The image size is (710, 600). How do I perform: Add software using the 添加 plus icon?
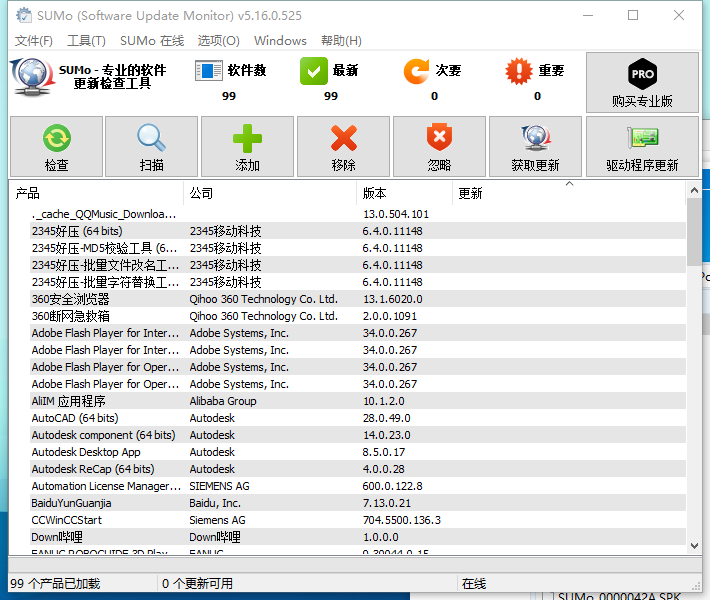pyautogui.click(x=247, y=138)
